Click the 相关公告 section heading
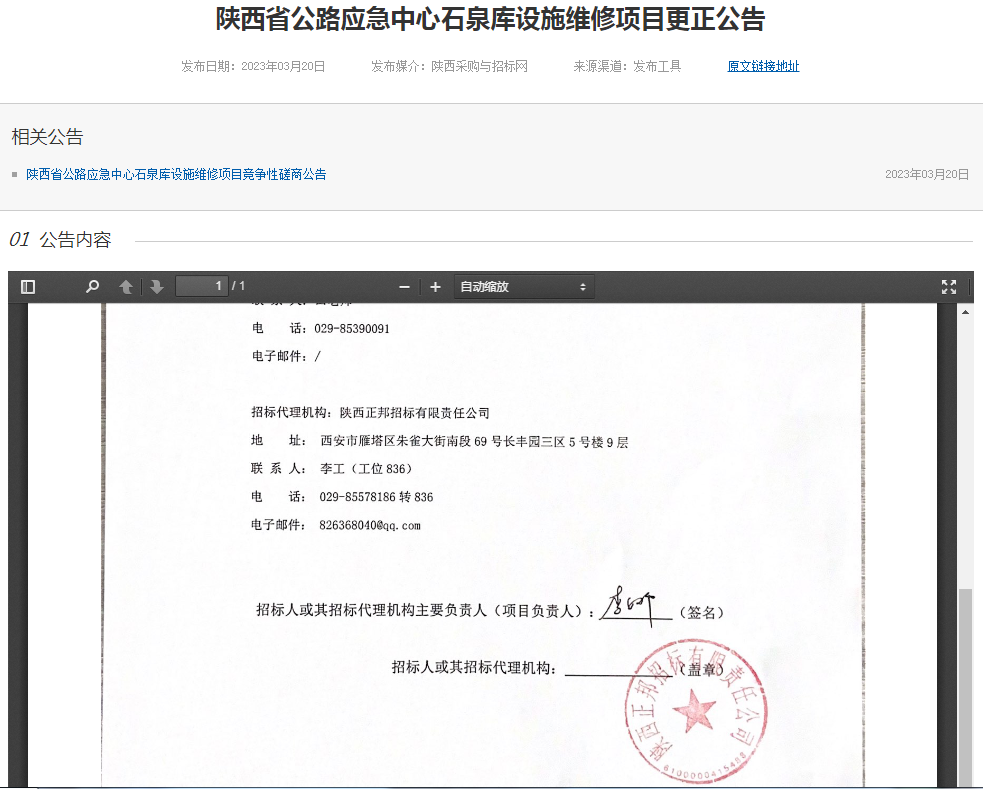983x789 pixels. coord(47,137)
